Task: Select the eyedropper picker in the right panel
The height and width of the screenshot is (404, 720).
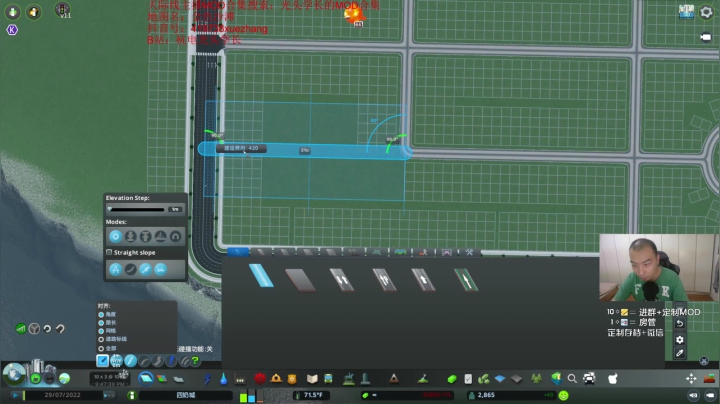Action: [680, 353]
